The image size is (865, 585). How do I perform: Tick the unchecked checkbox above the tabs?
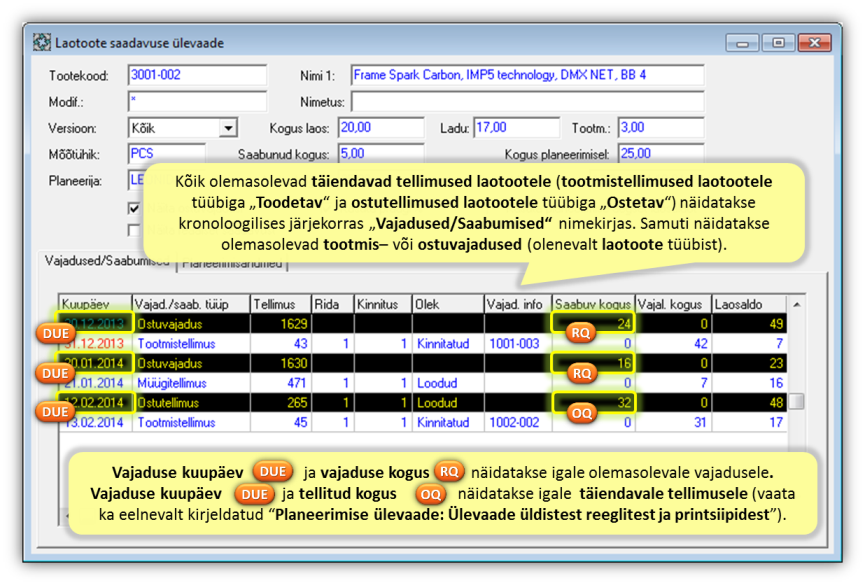point(134,230)
